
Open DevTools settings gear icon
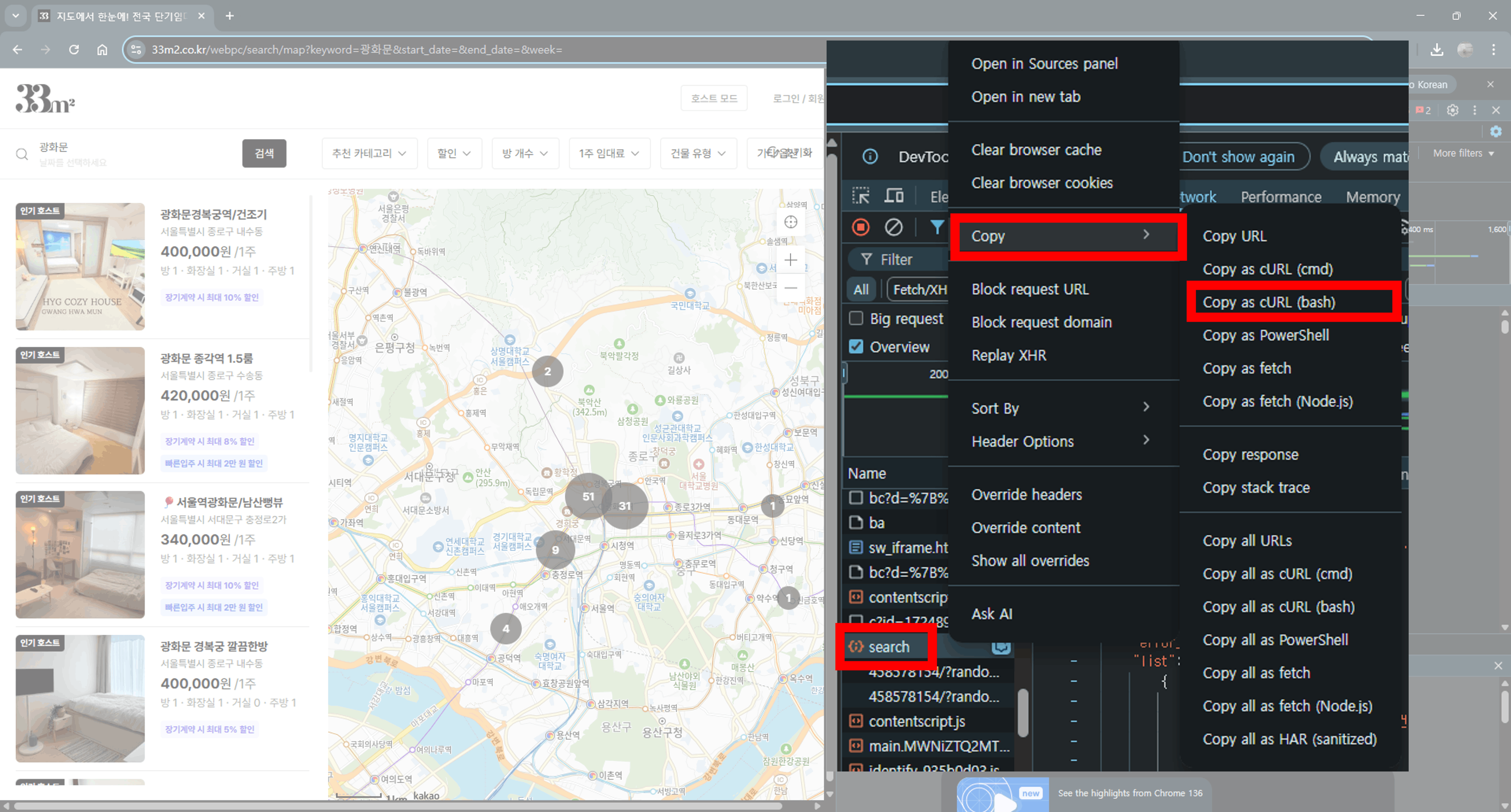tap(1452, 110)
